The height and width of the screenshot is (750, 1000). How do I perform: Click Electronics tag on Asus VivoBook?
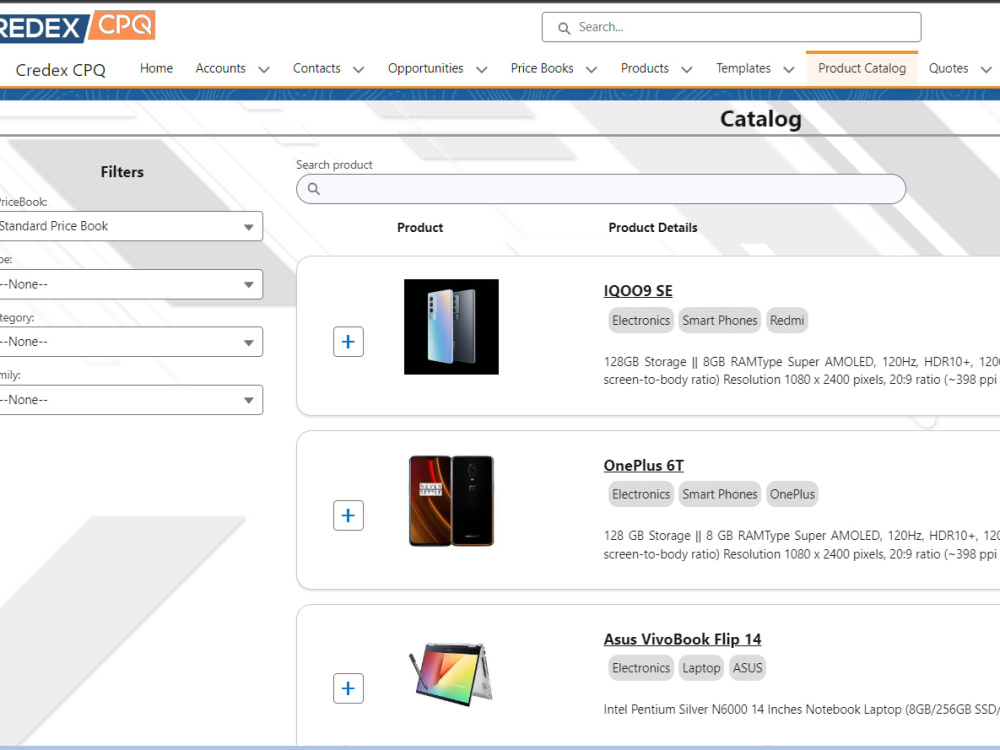coord(641,668)
